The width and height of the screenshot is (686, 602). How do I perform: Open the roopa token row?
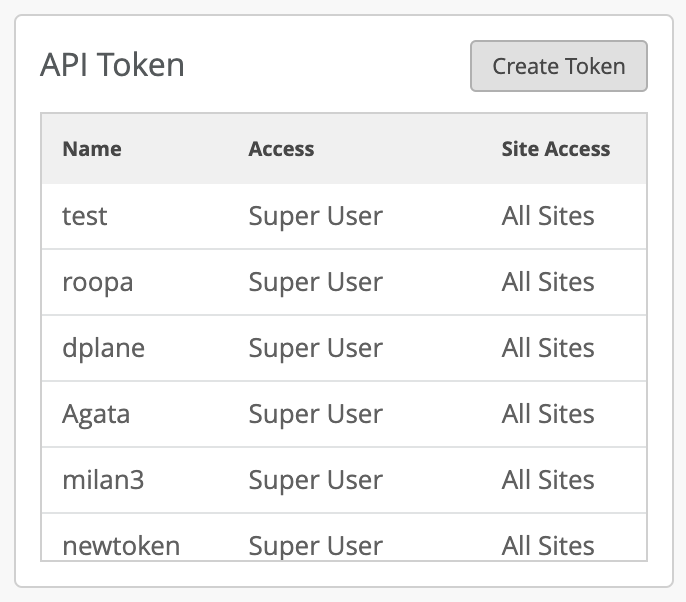97,282
